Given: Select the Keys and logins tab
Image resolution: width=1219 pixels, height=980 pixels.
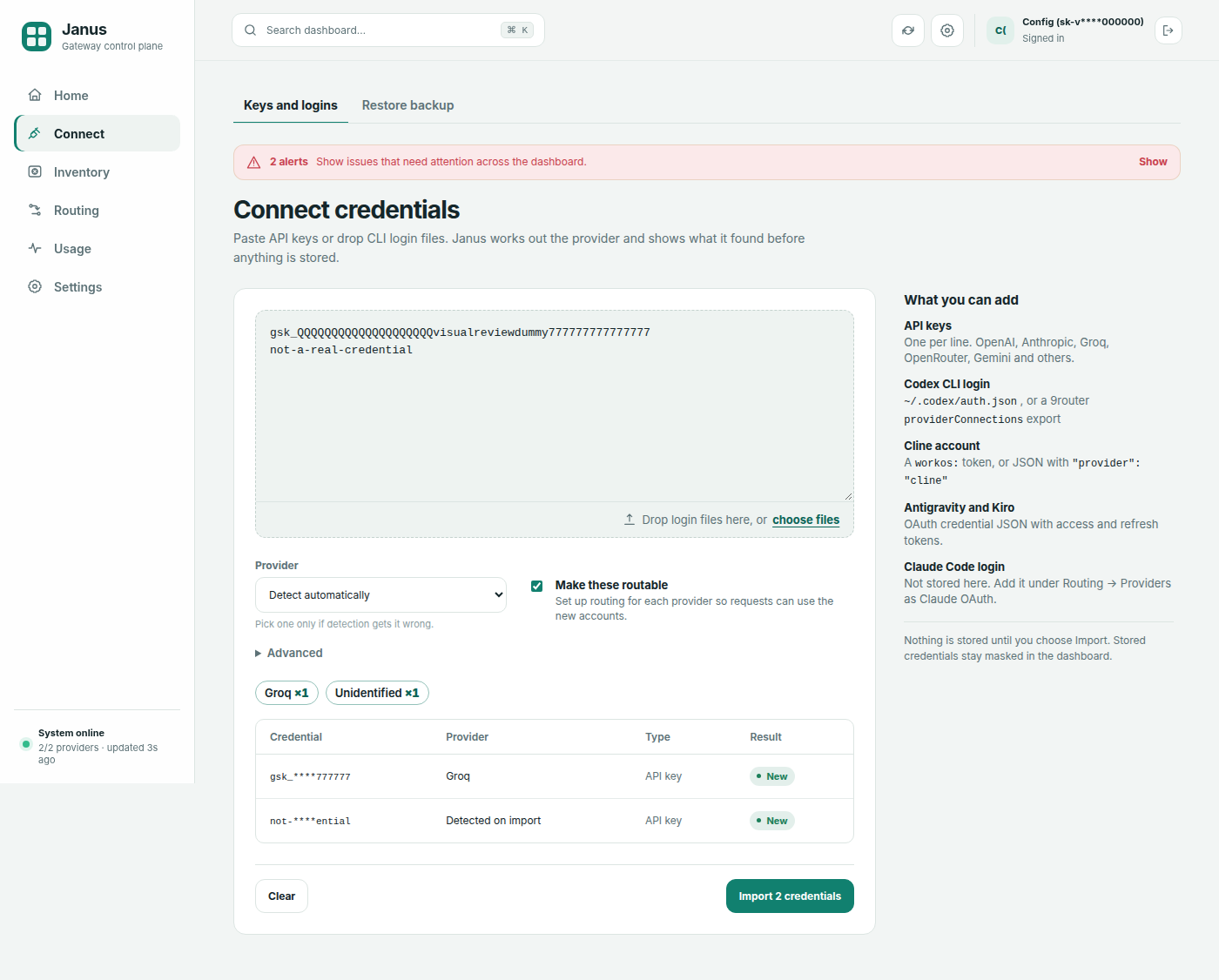Looking at the screenshot, I should coord(291,105).
